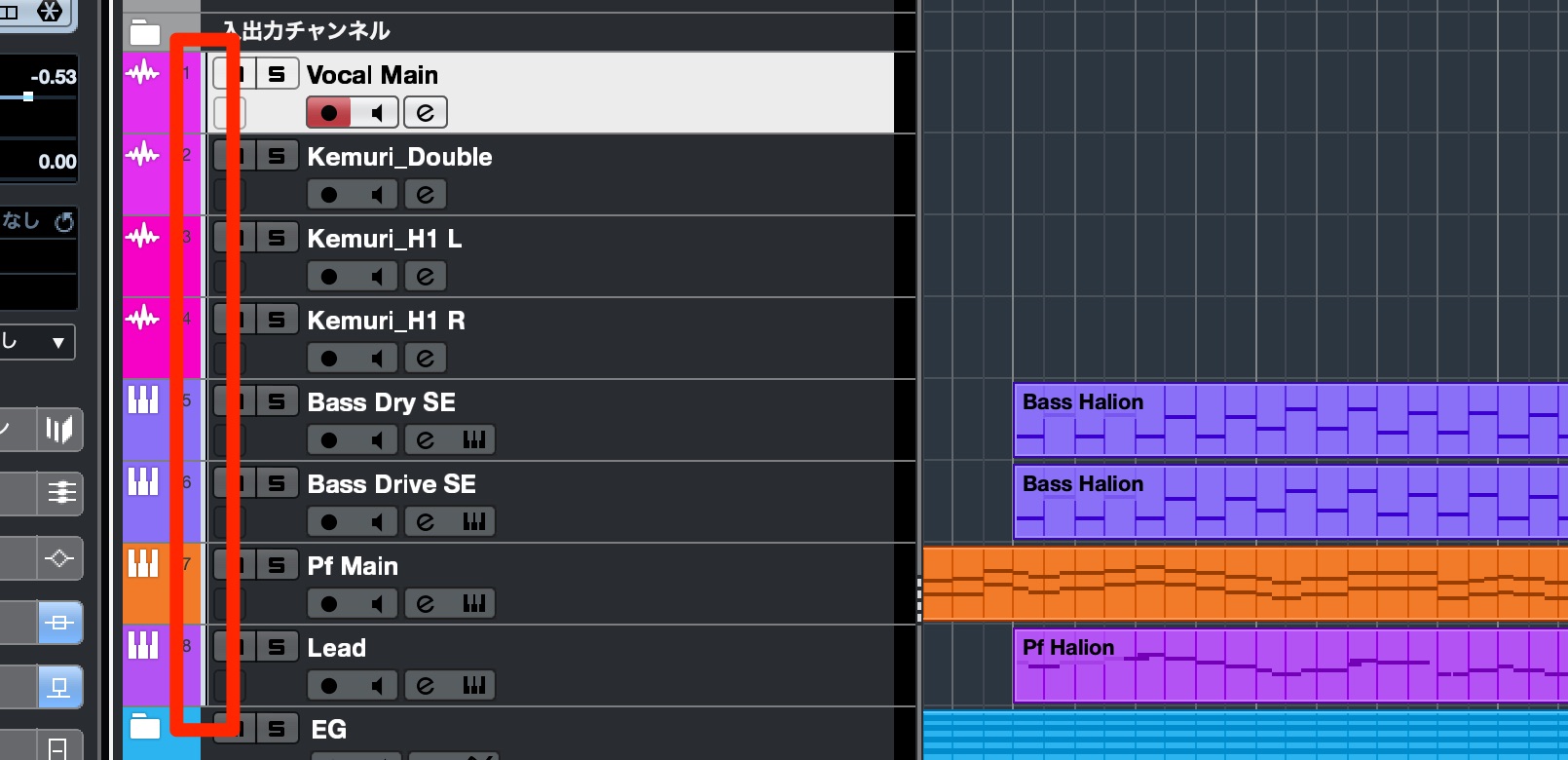Open channel settings for Kemuri_Double
Viewport: 1568px width, 760px height.
point(426,195)
